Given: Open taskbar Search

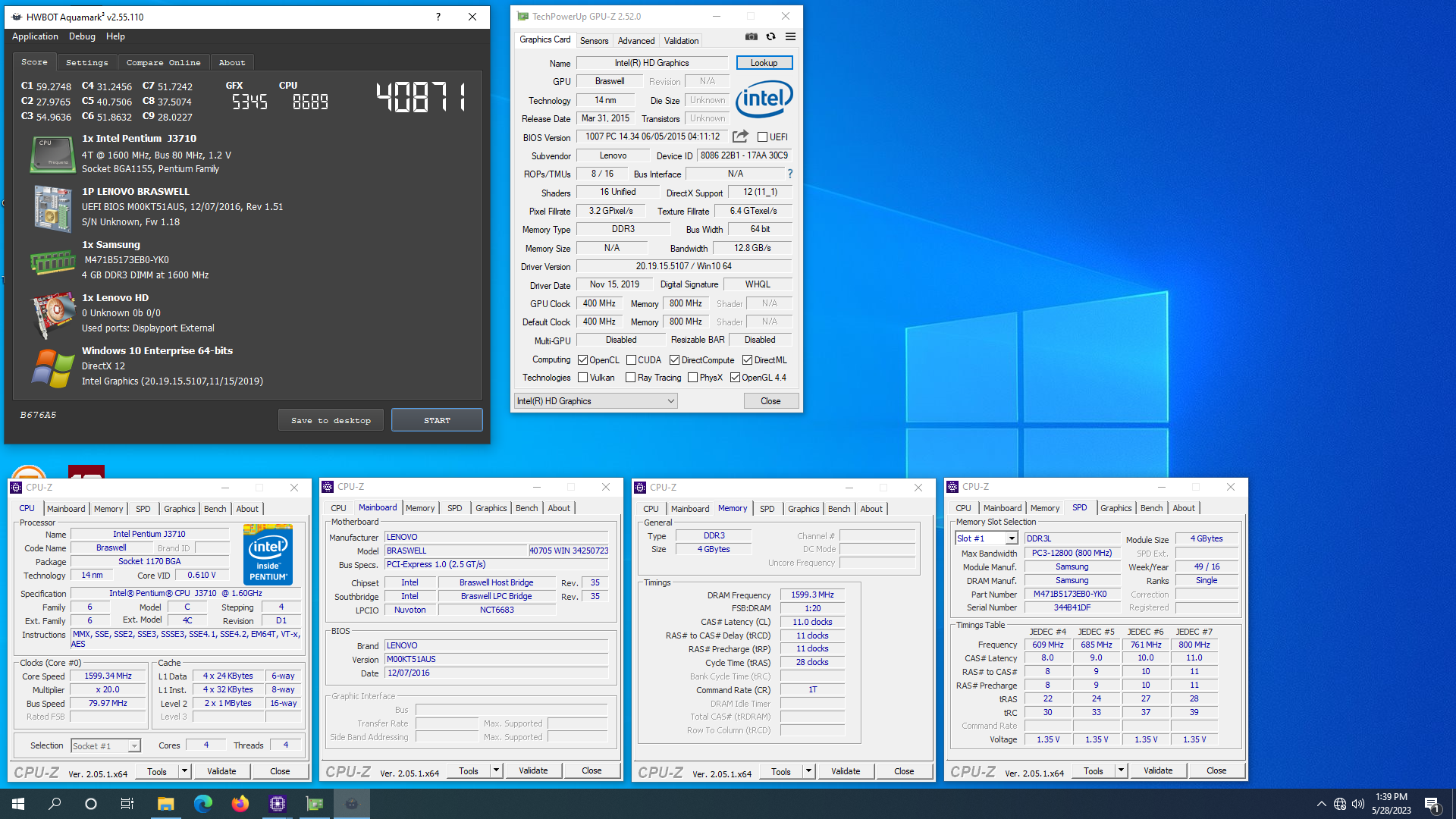Looking at the screenshot, I should (55, 804).
